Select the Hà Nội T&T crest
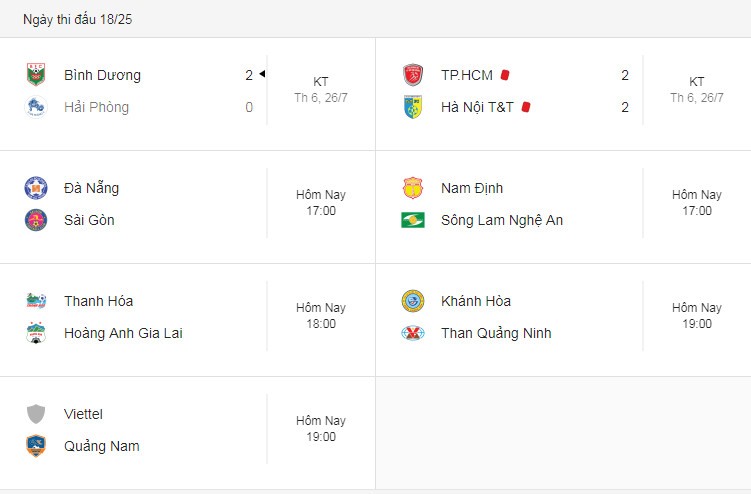The width and height of the screenshot is (751, 494). pos(412,107)
